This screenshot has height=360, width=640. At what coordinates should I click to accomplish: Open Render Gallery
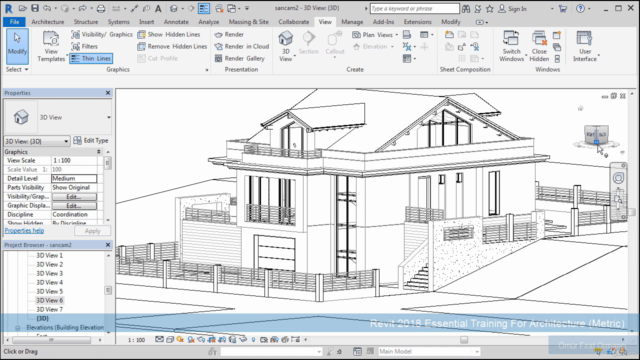pyautogui.click(x=240, y=58)
